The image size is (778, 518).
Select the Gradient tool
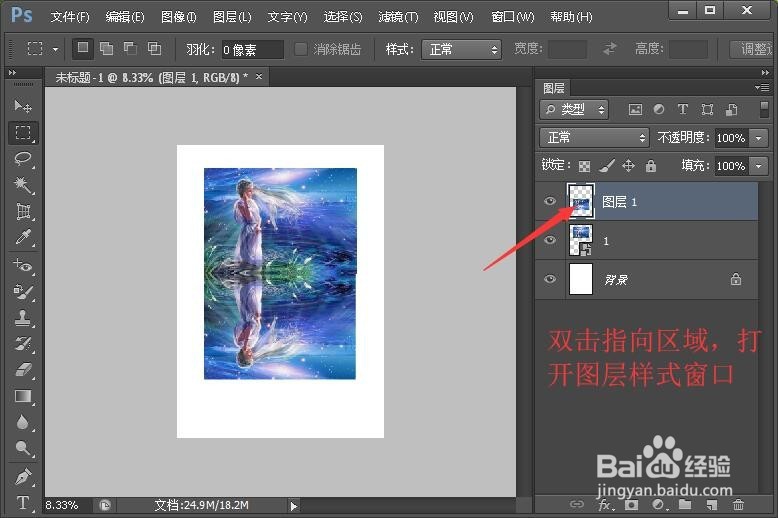[23, 396]
